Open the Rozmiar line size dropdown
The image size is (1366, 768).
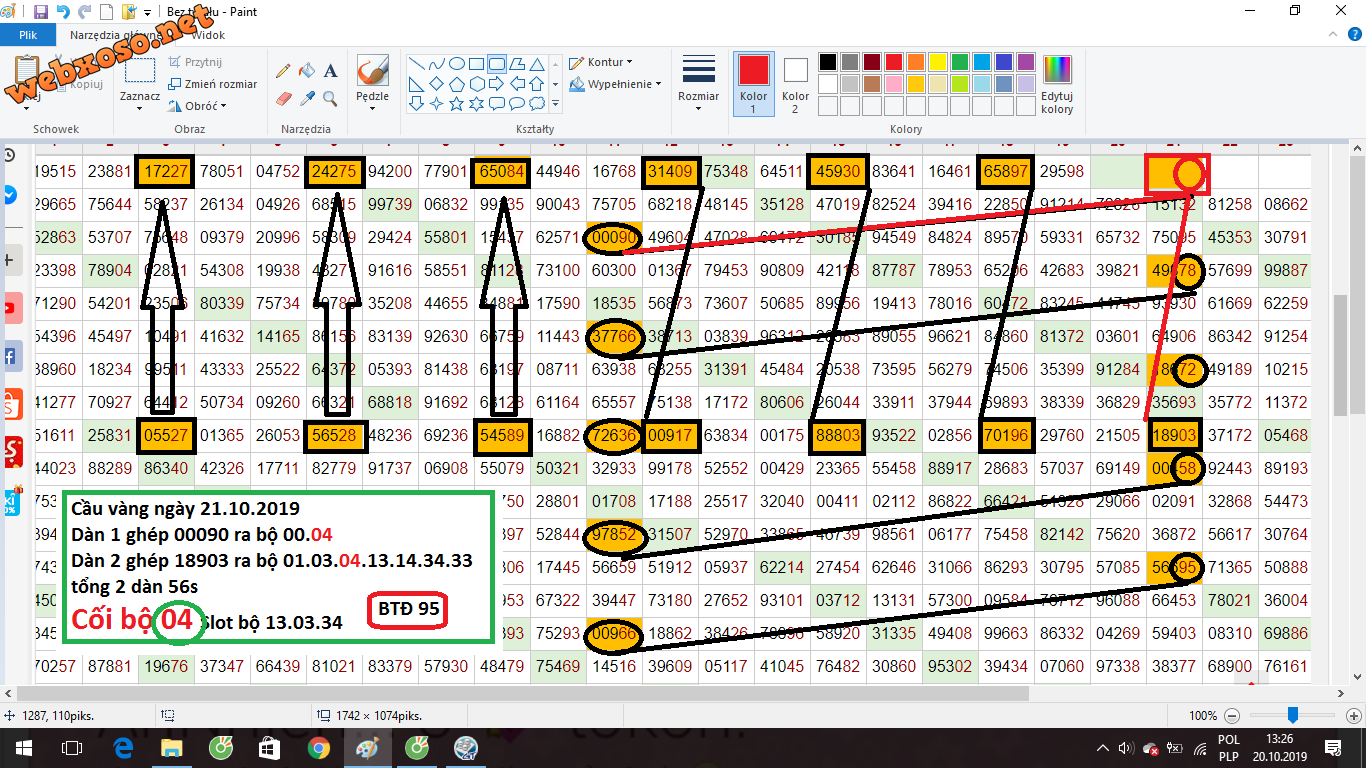pyautogui.click(x=698, y=83)
